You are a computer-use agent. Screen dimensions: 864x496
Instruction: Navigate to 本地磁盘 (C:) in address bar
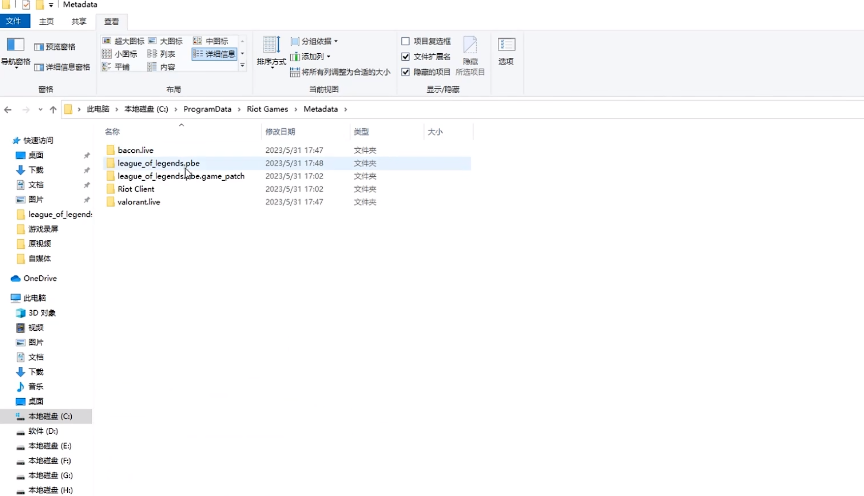click(146, 109)
